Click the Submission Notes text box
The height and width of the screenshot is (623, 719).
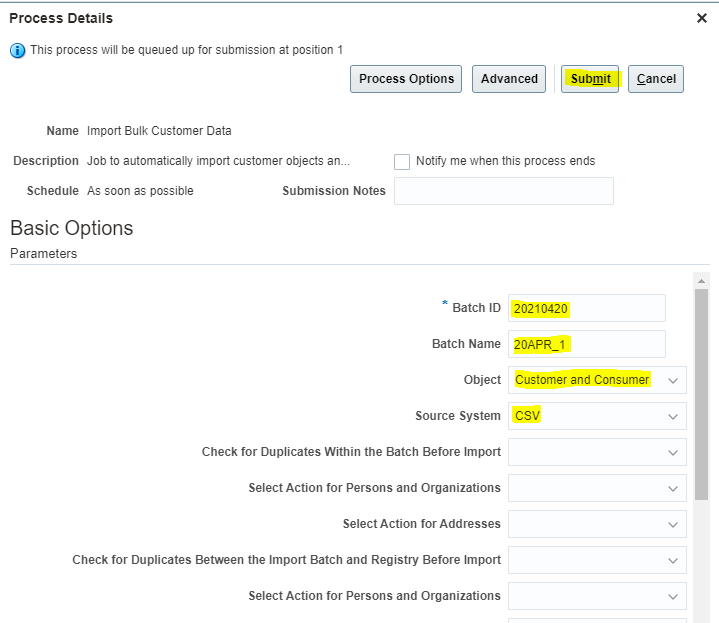click(x=503, y=191)
